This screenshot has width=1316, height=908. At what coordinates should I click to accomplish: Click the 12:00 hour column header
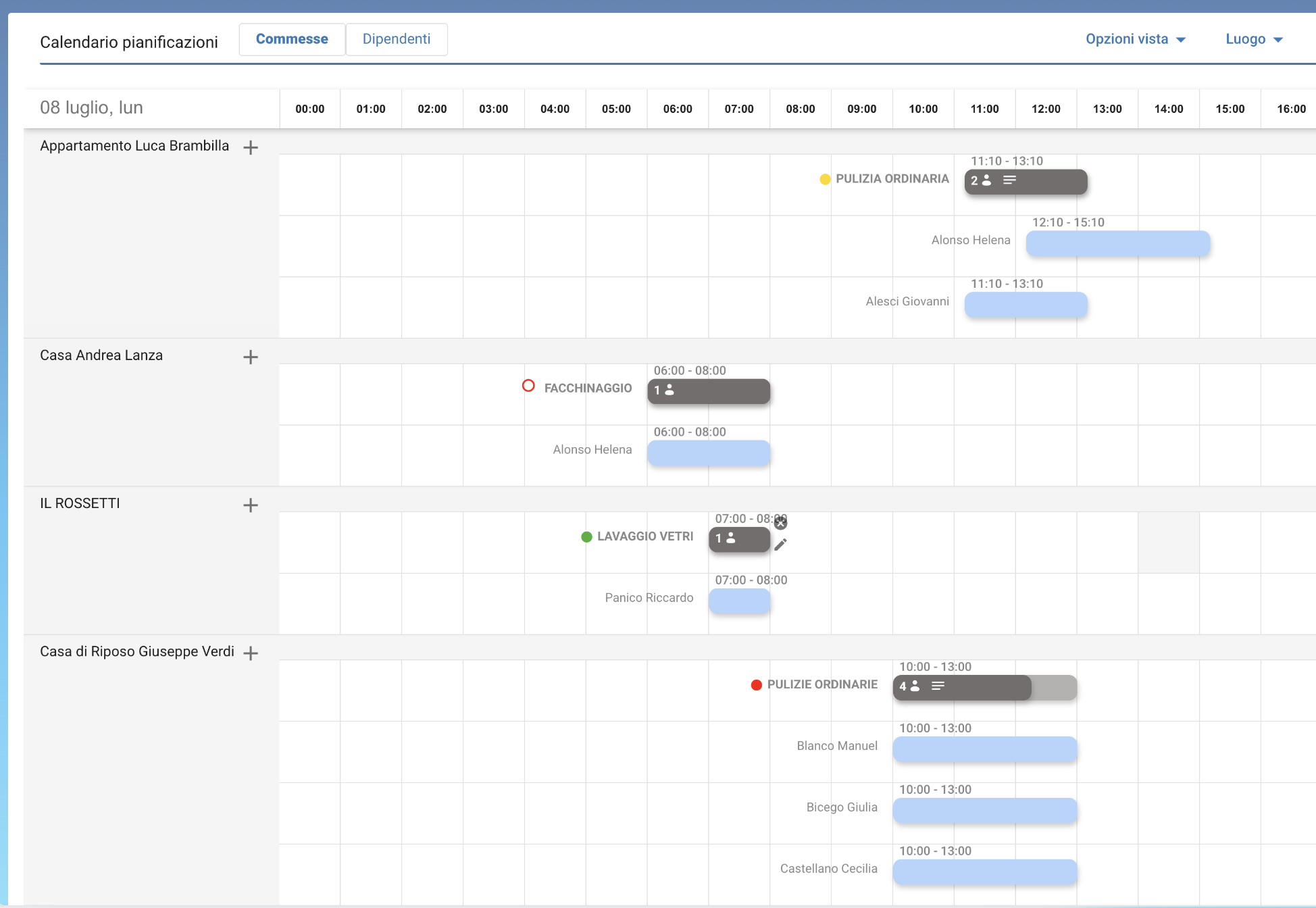(x=1046, y=109)
